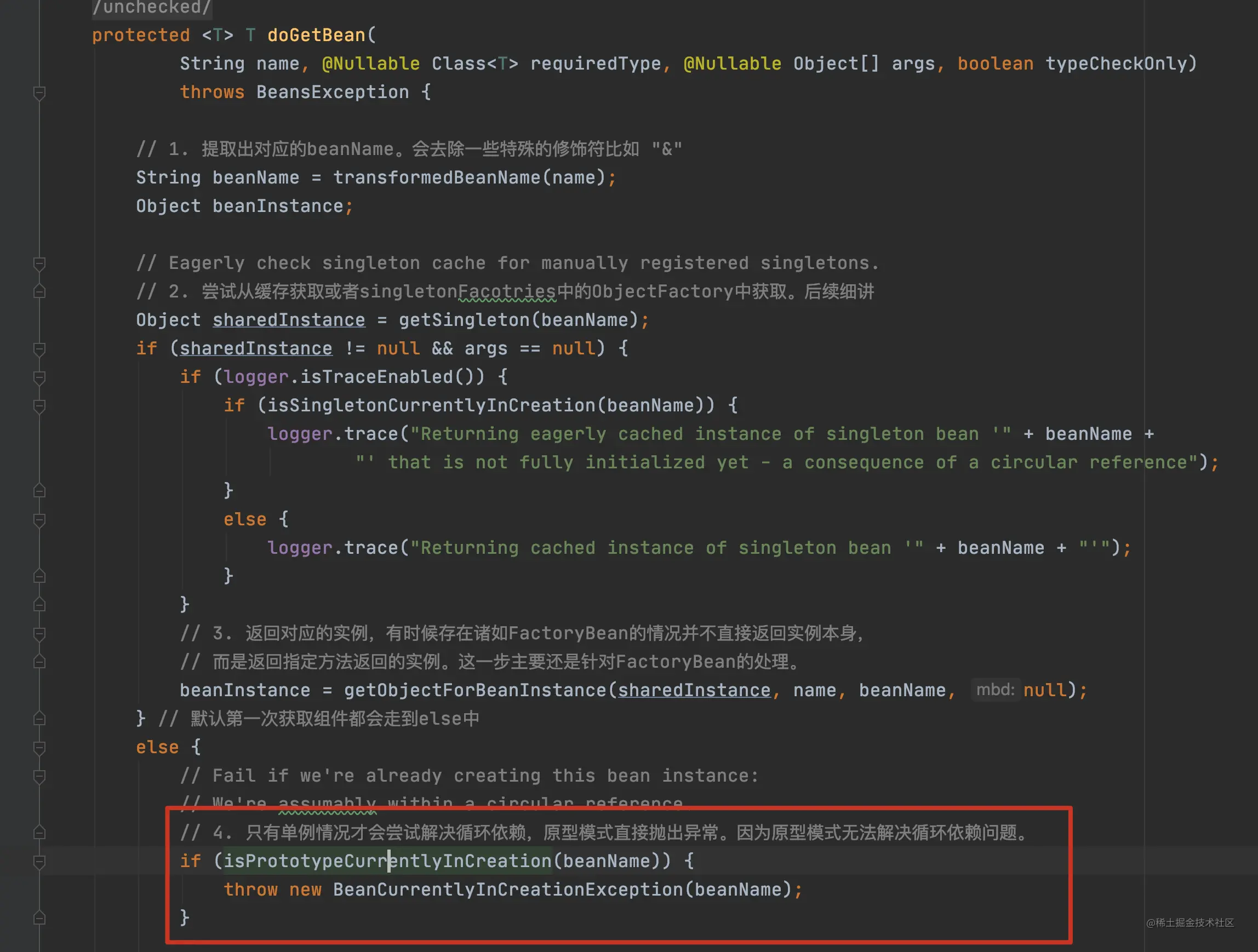This screenshot has width=1258, height=952.
Task: Collapse the isSingletonCurrentlyInCreation if block
Action: [39, 405]
